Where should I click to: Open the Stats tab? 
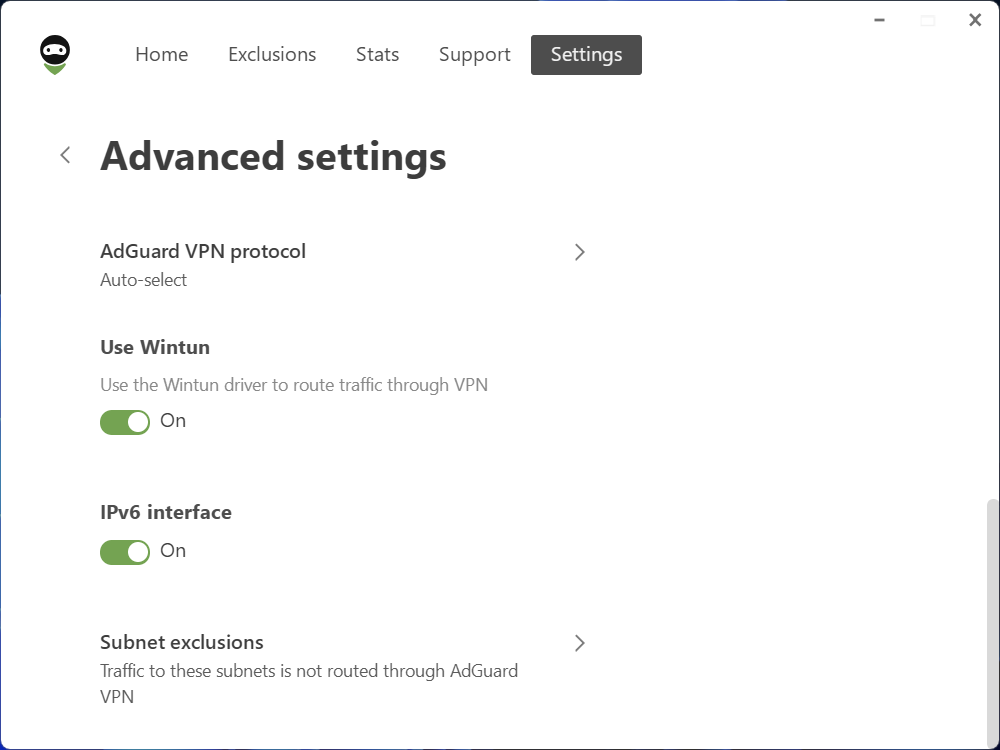coord(377,55)
